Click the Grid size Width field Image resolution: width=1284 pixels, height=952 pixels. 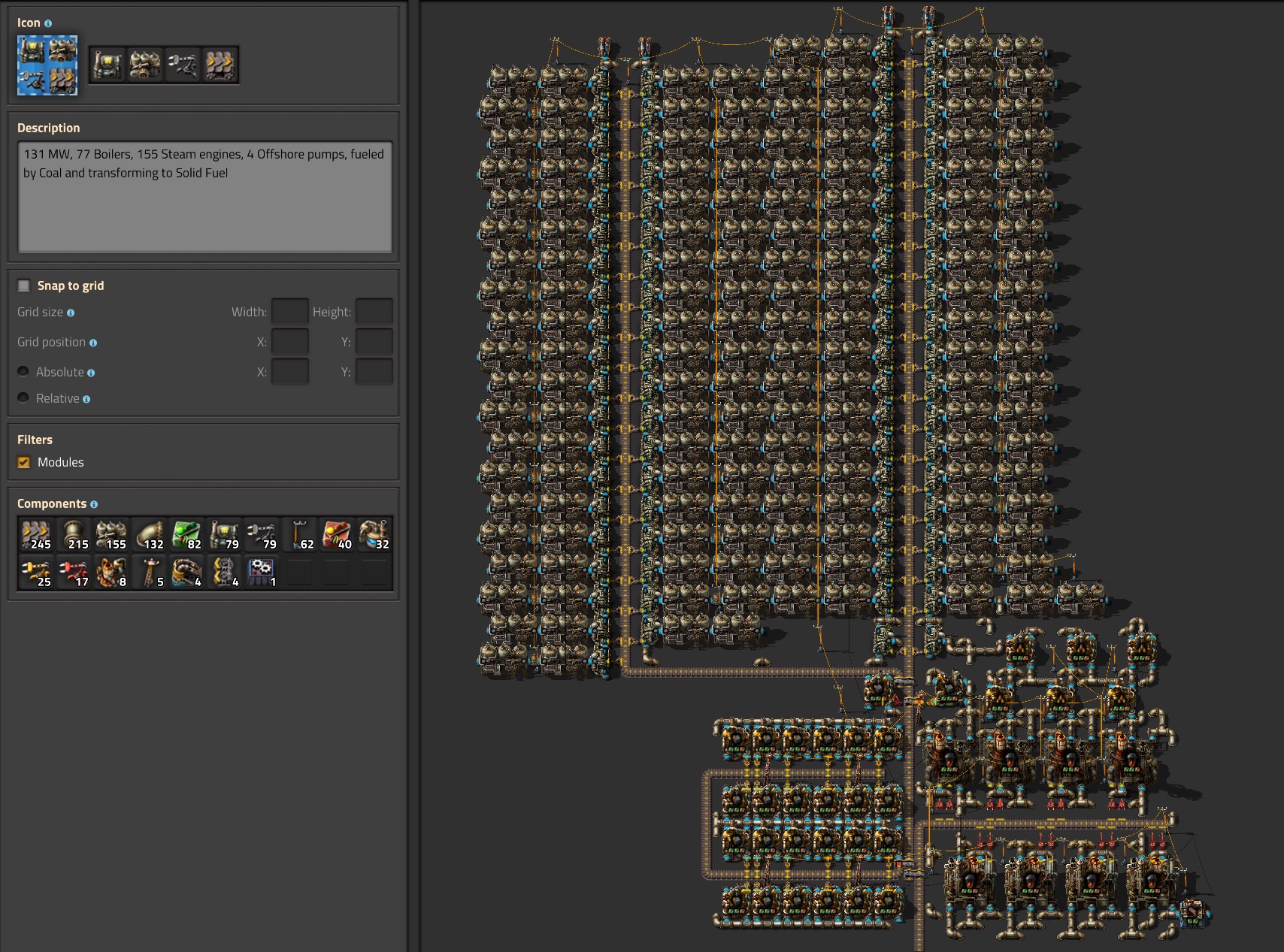(x=290, y=311)
